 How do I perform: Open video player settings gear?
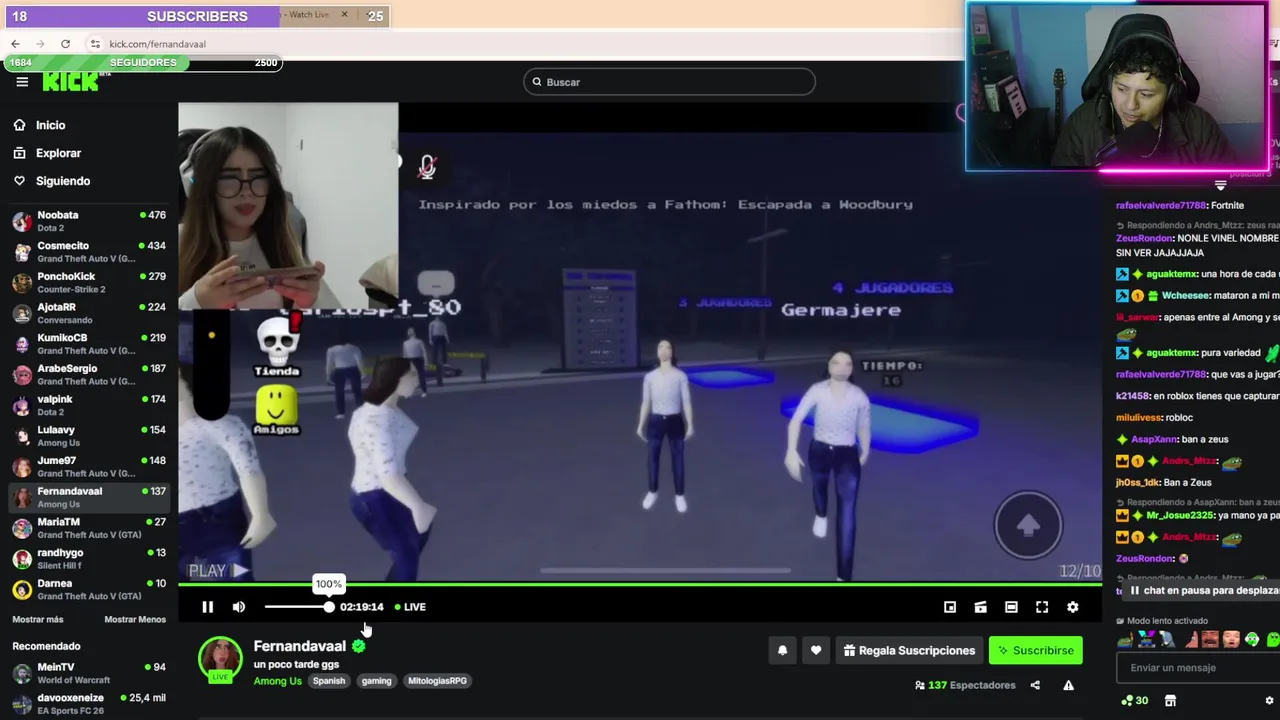coord(1073,607)
